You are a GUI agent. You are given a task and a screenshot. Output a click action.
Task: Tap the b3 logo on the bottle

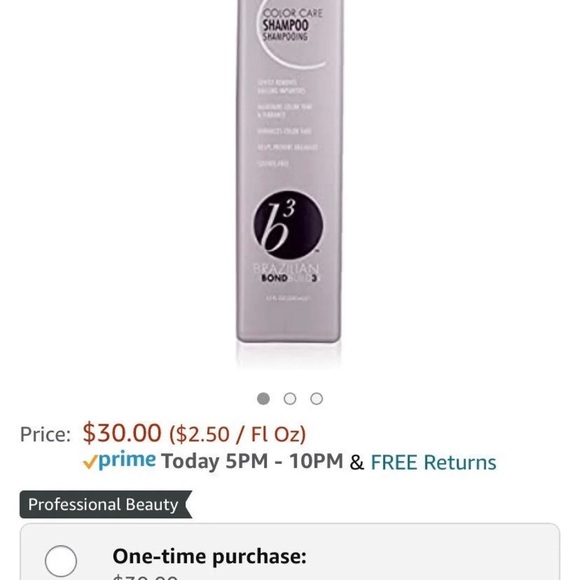click(288, 225)
